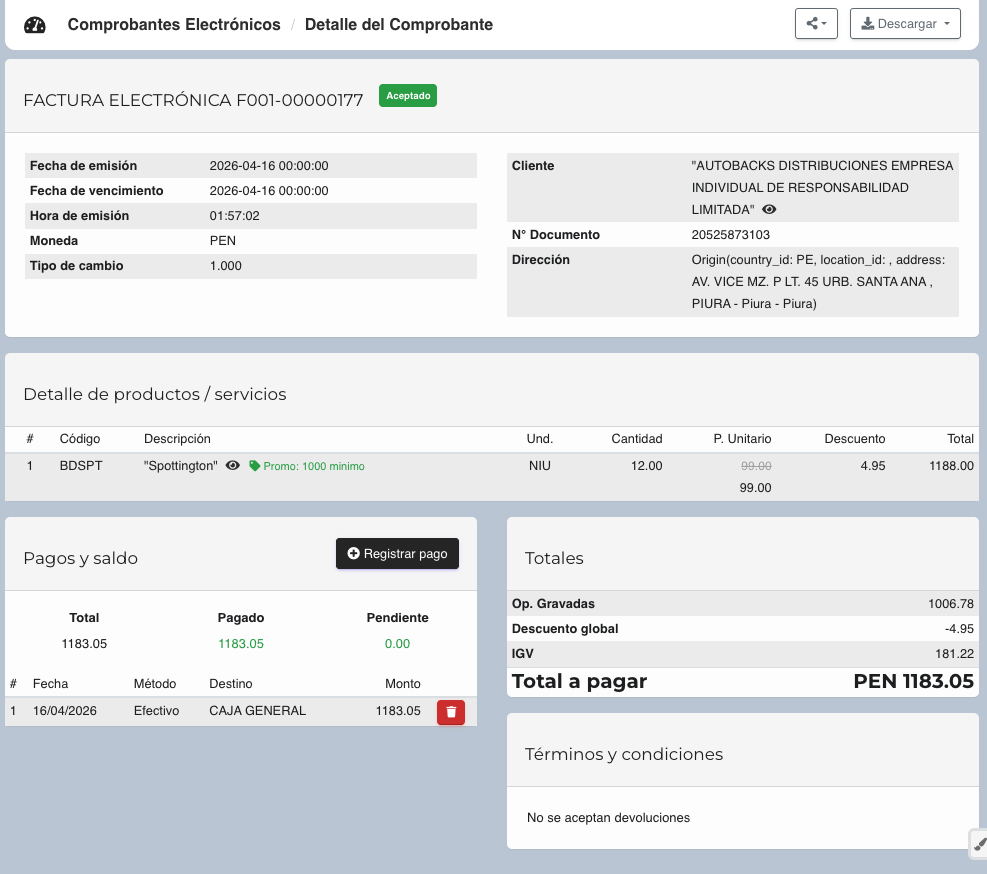Click the Total column header in products
The image size is (987, 874).
pyautogui.click(x=960, y=439)
